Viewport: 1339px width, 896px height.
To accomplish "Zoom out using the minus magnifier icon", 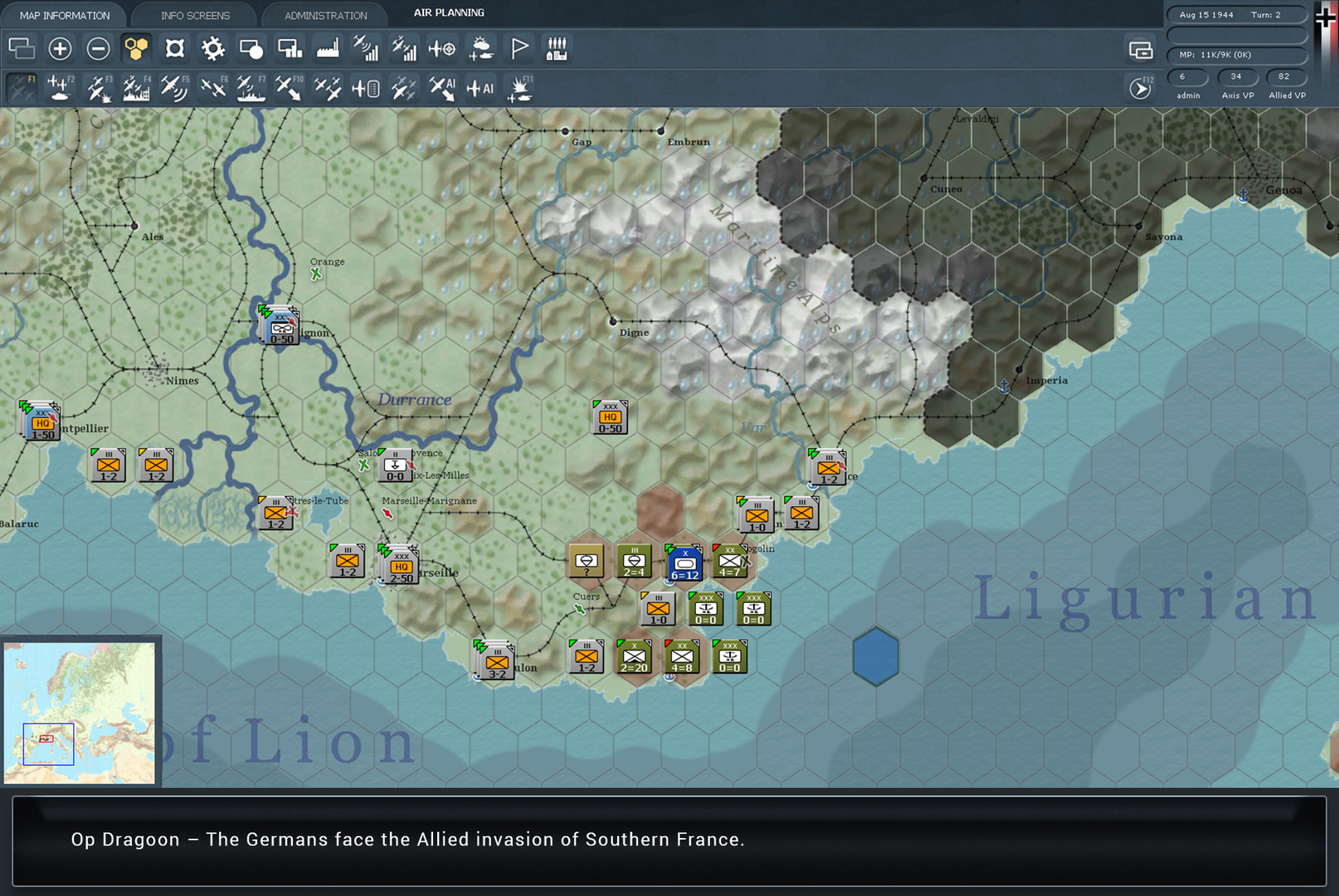I will [99, 49].
